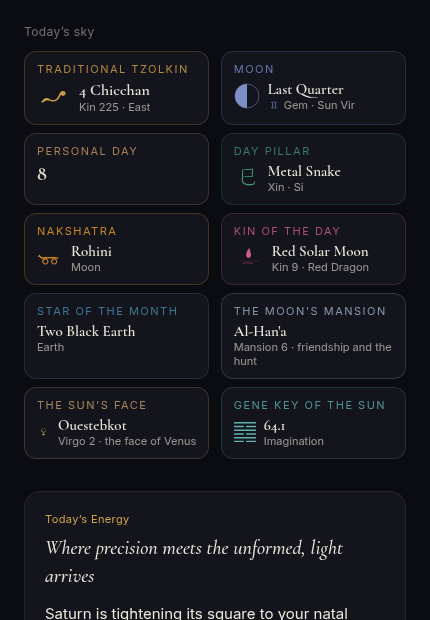Image resolution: width=430 pixels, height=620 pixels.
Task: Click the Today's sky section heading
Action: click(59, 32)
